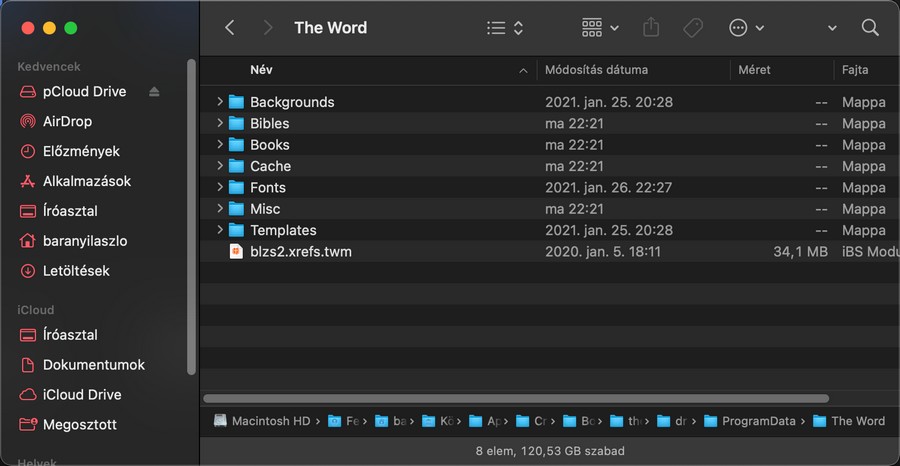Viewport: 900px width, 466px height.
Task: Expand the Bibles folder
Action: click(x=220, y=123)
